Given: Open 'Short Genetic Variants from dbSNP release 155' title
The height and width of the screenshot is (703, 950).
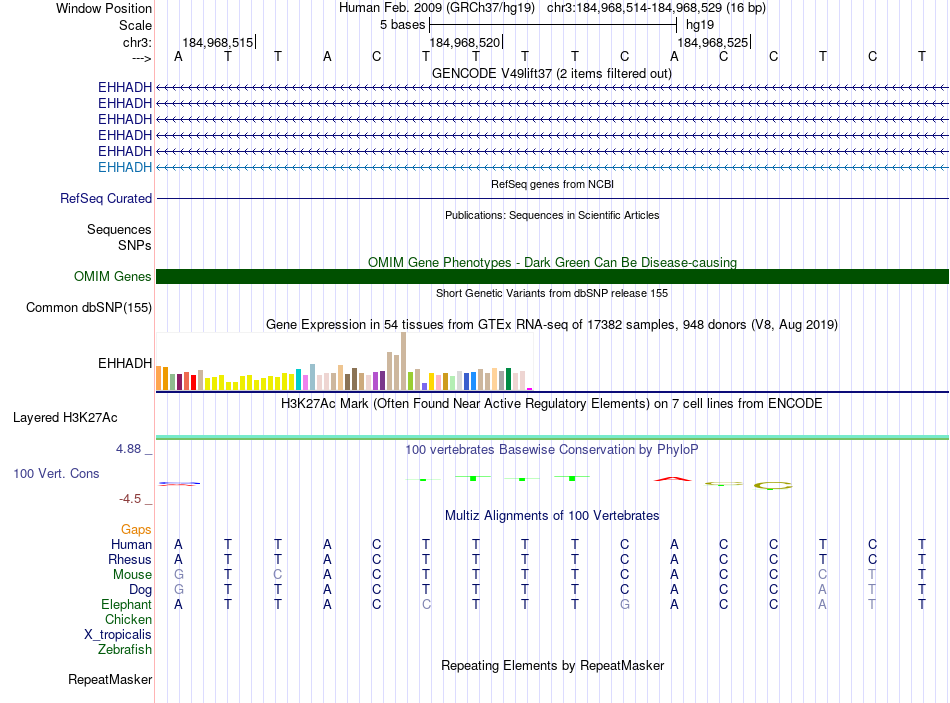Looking at the screenshot, I should tap(552, 293).
